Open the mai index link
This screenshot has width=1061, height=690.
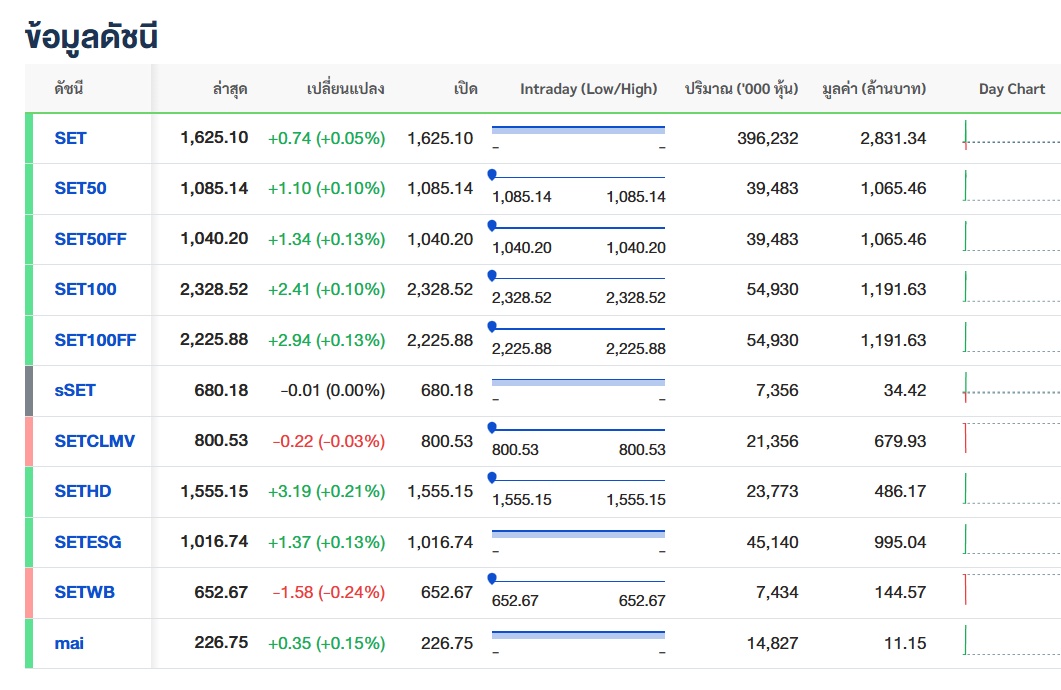click(x=69, y=643)
